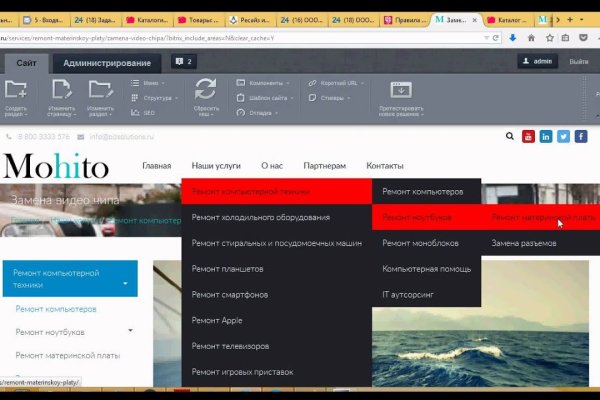The width and height of the screenshot is (600, 400).
Task: Click the Создать раздел icon
Action: [x=16, y=90]
